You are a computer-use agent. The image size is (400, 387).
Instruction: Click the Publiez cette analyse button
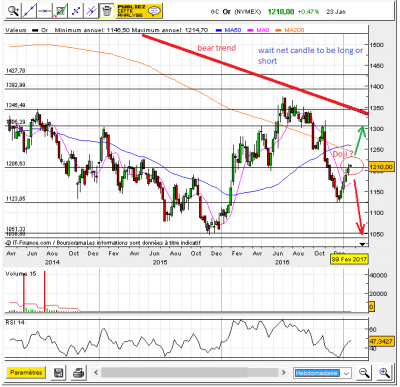139,11
